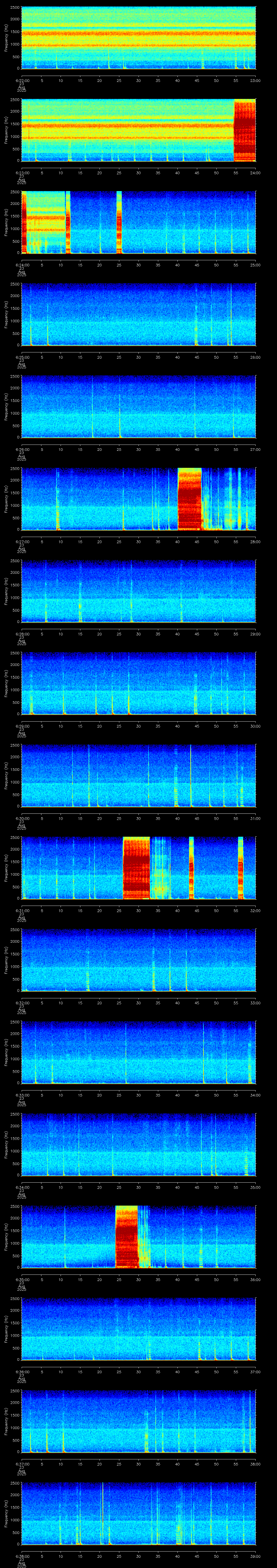Select the spectrogram plot starting at 6:28:00

[x=138, y=591]
